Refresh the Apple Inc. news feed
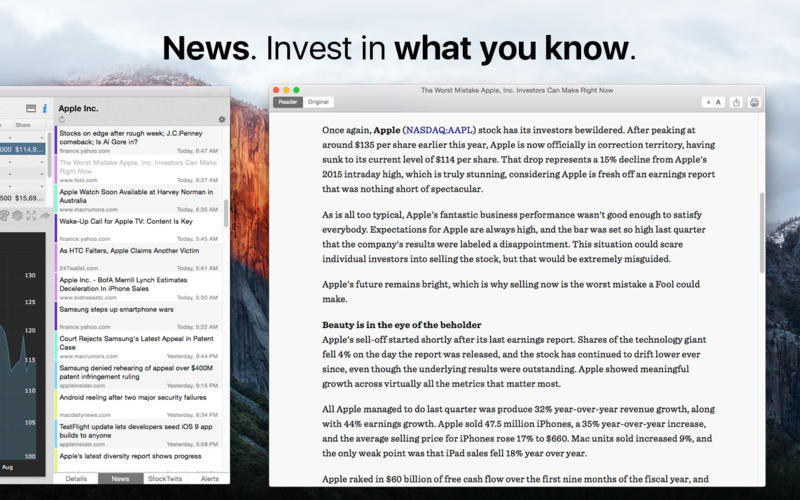Viewport: 800px width, 500px height. tap(62, 119)
